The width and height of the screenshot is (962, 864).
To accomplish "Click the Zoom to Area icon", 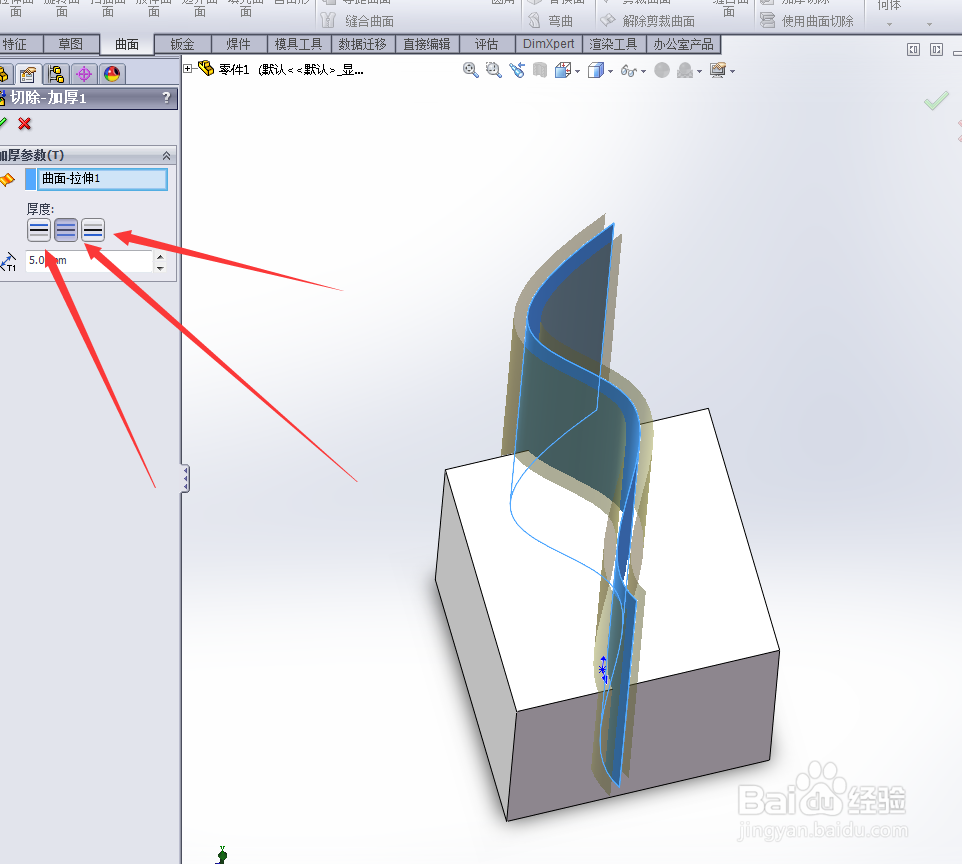I will point(493,71).
